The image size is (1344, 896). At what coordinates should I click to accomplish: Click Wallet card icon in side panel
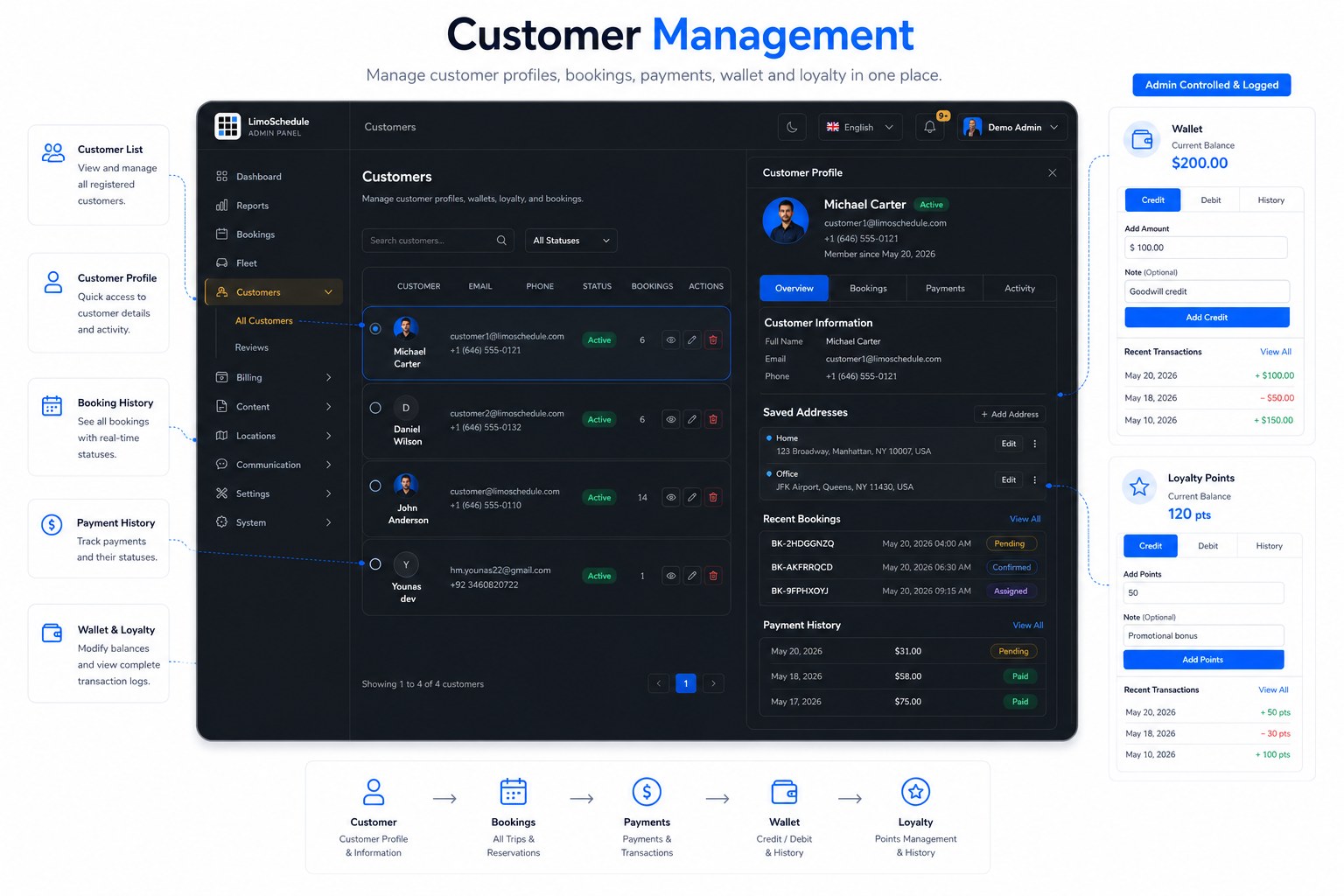click(x=1142, y=139)
